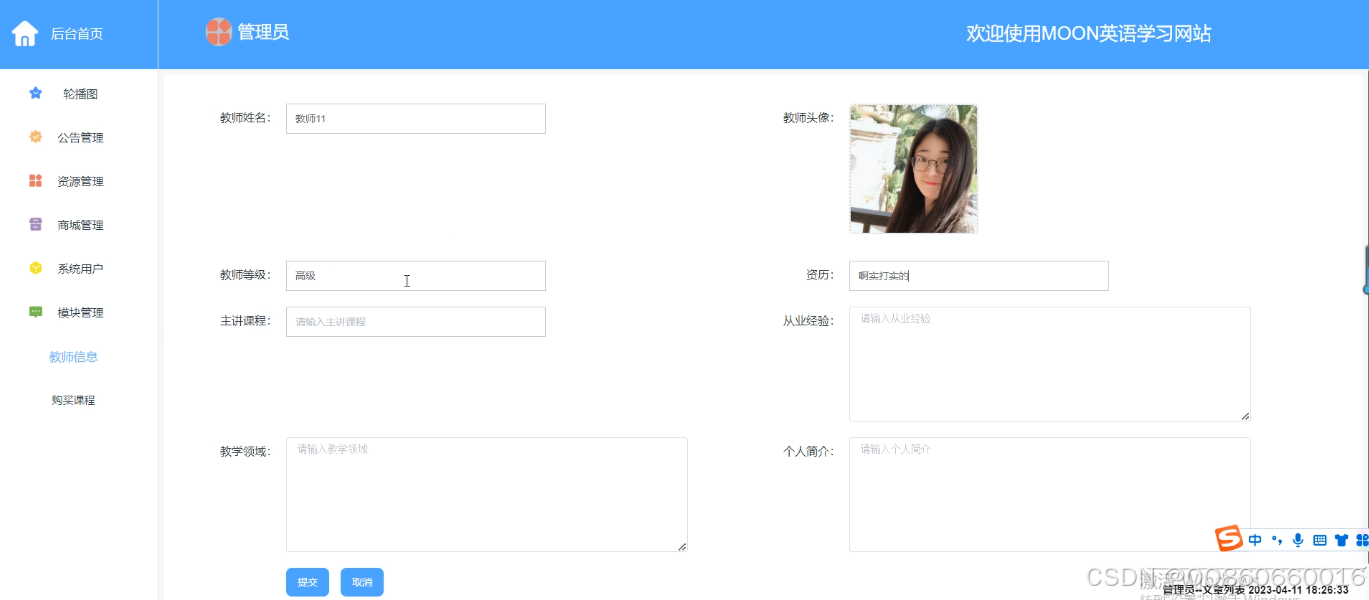Image resolution: width=1369 pixels, height=600 pixels.
Task: Click the administrator avatar icon
Action: point(218,32)
